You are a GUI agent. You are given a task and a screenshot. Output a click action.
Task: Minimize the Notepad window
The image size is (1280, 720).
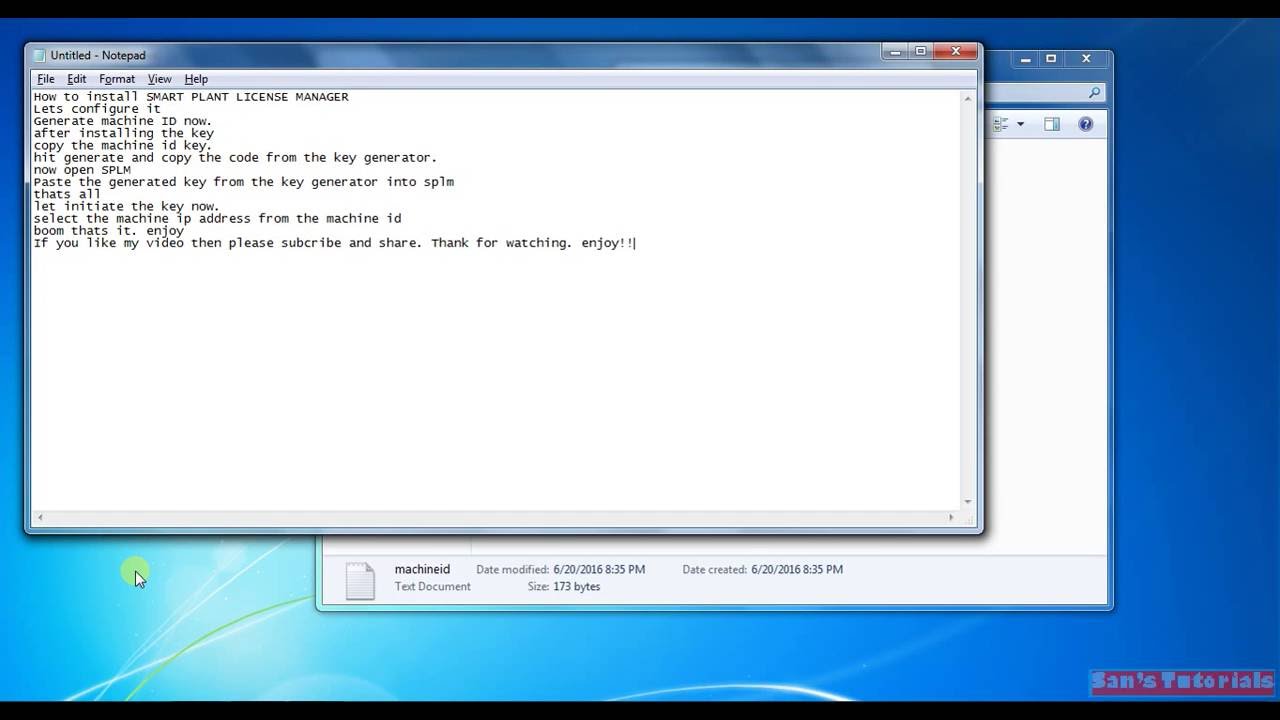[x=895, y=52]
